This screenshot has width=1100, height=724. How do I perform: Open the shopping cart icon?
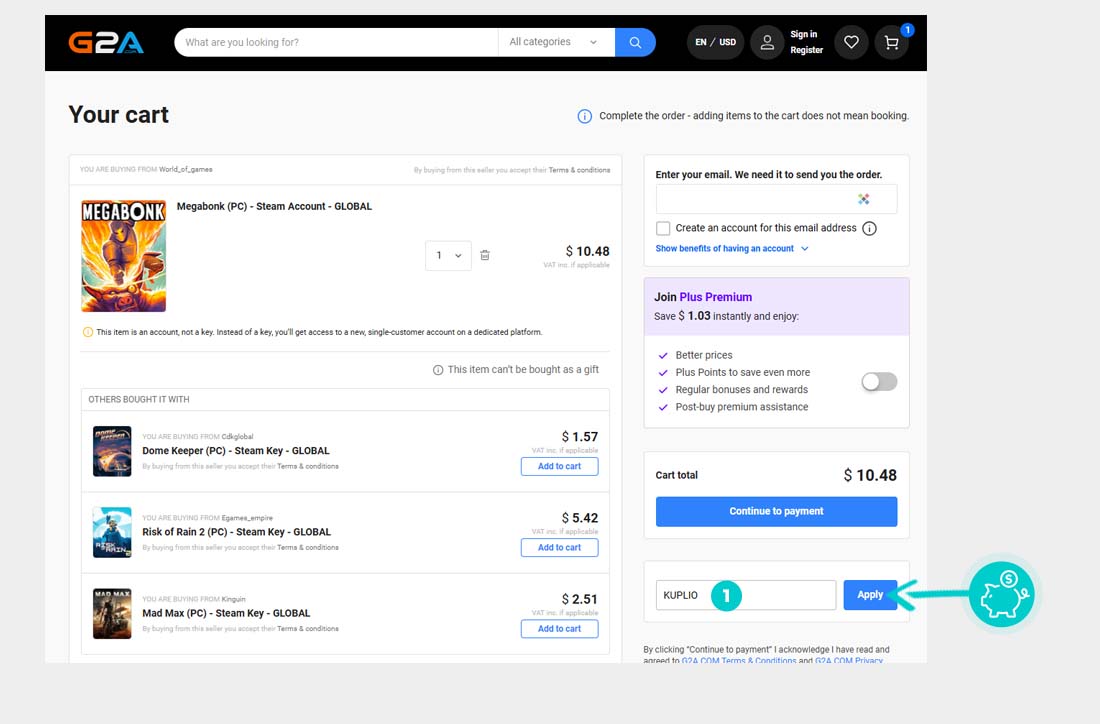point(891,42)
